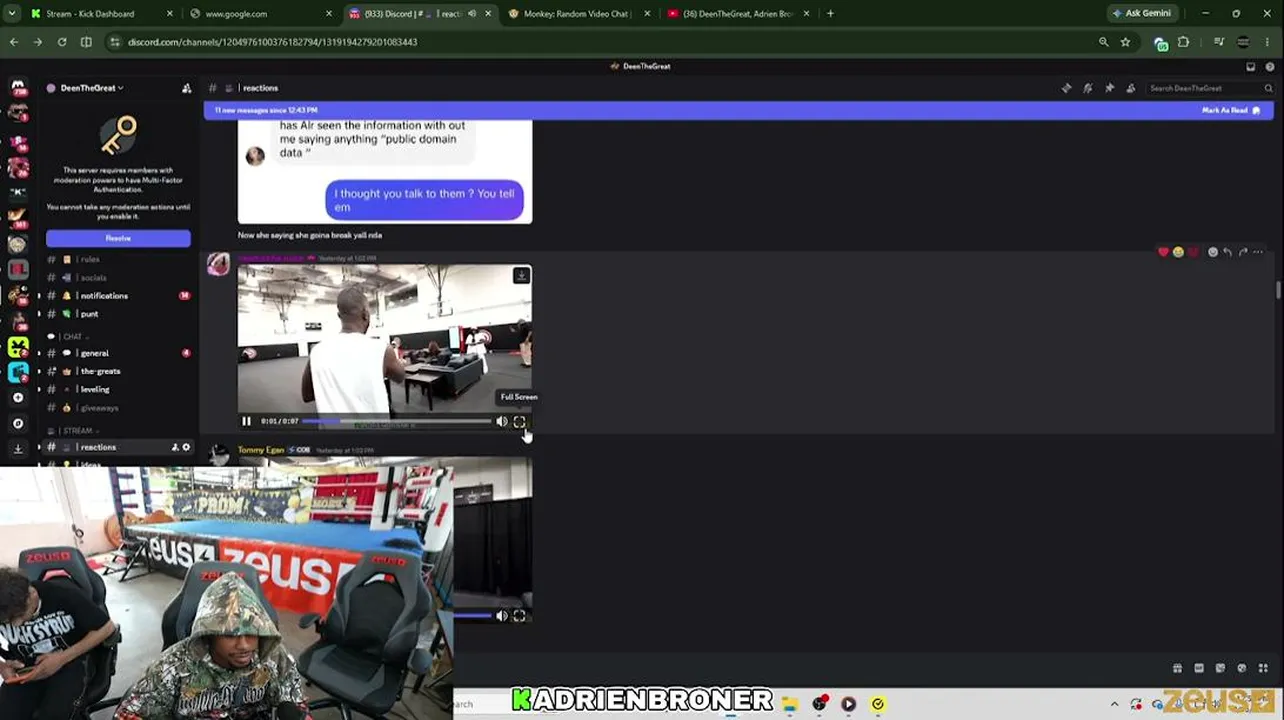Open Discord direct messages home icon
Image resolution: width=1284 pixels, height=720 pixels.
tap(18, 87)
